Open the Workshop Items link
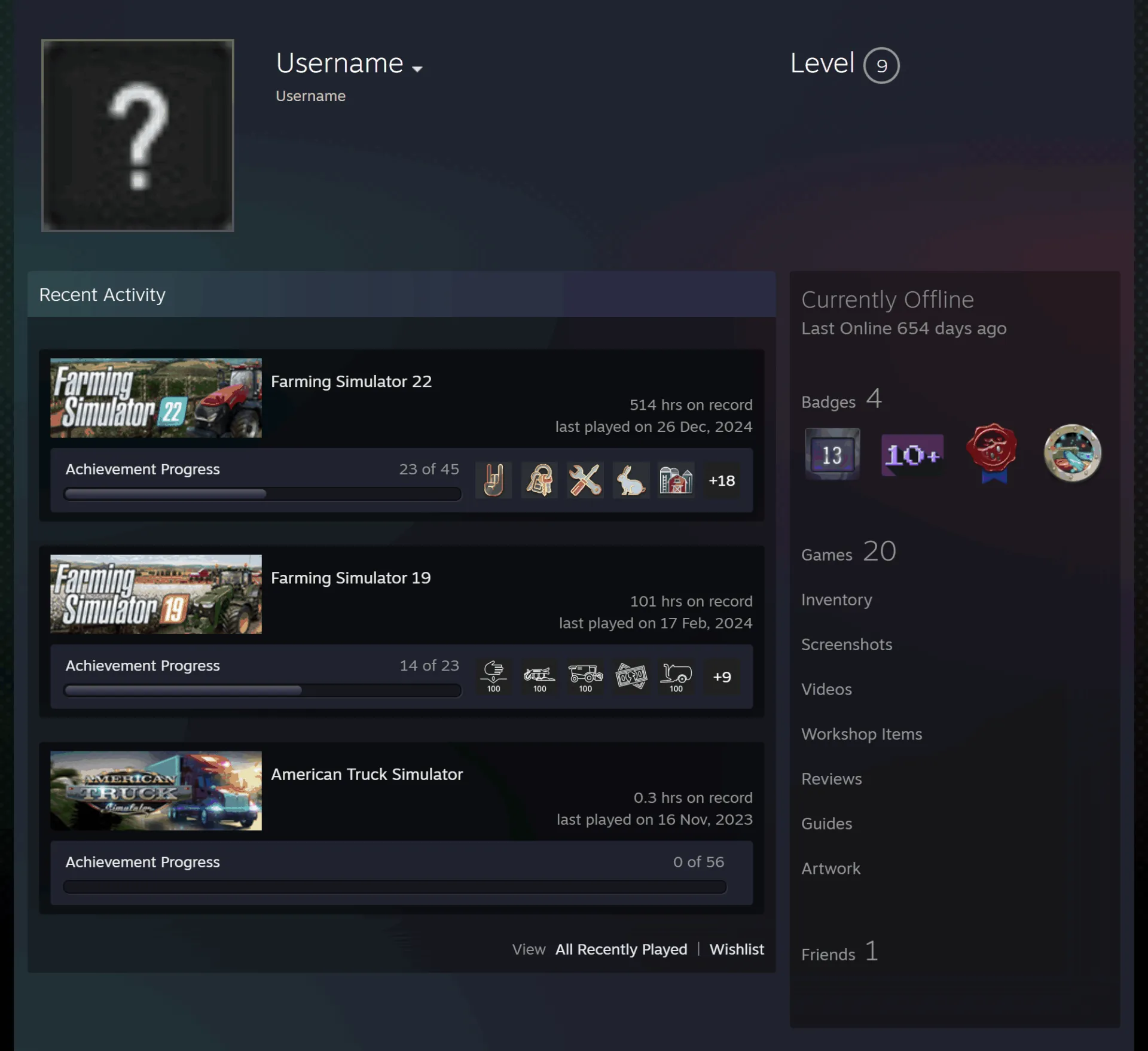 pyautogui.click(x=862, y=734)
